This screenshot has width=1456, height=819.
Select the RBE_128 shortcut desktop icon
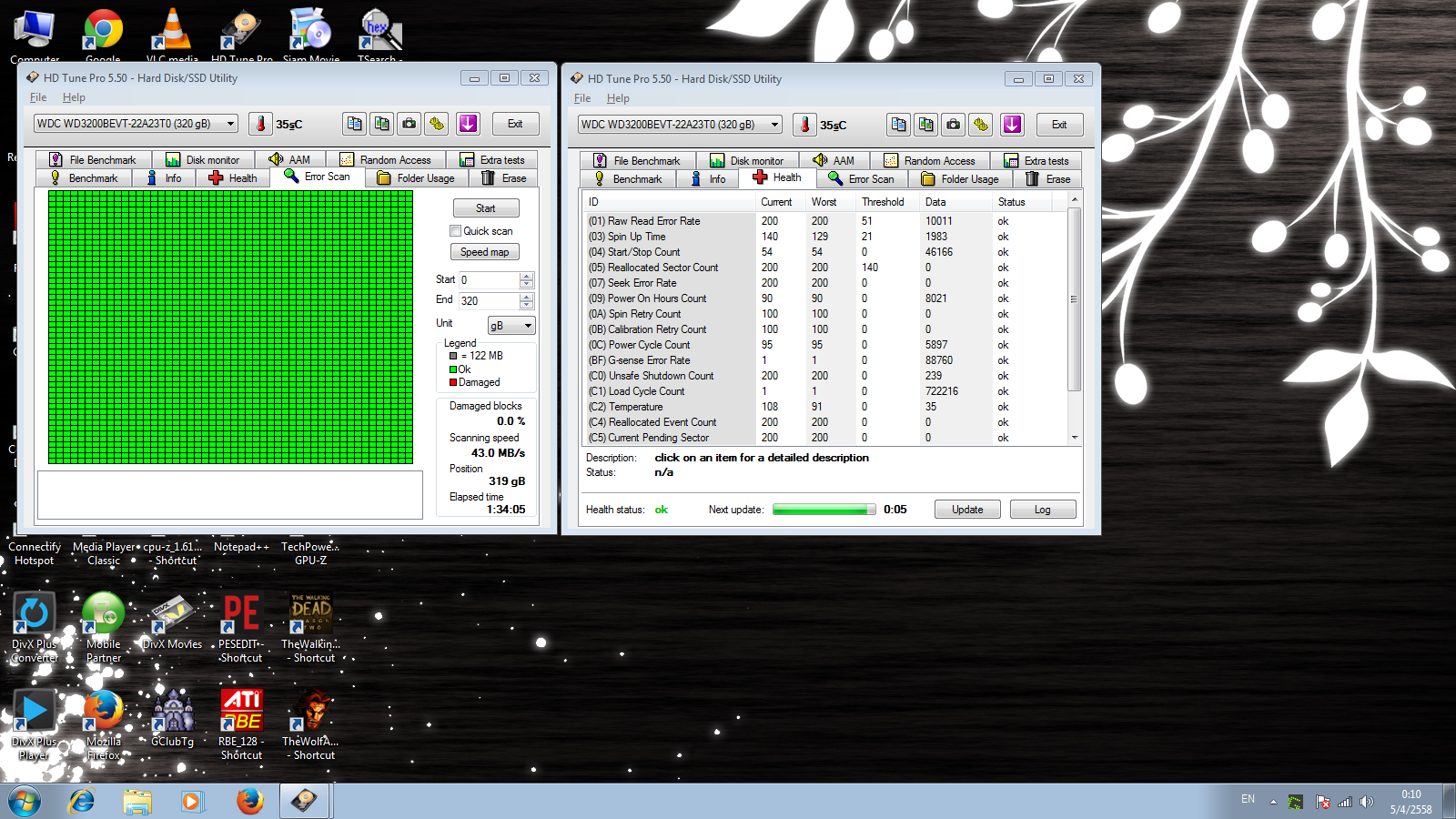point(241,724)
